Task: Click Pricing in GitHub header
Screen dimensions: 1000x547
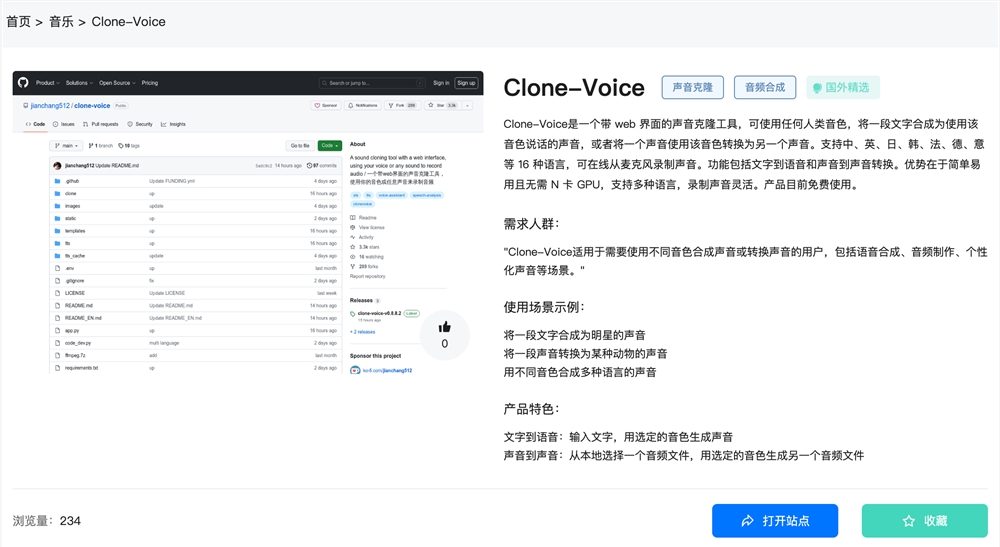Action: [x=150, y=83]
